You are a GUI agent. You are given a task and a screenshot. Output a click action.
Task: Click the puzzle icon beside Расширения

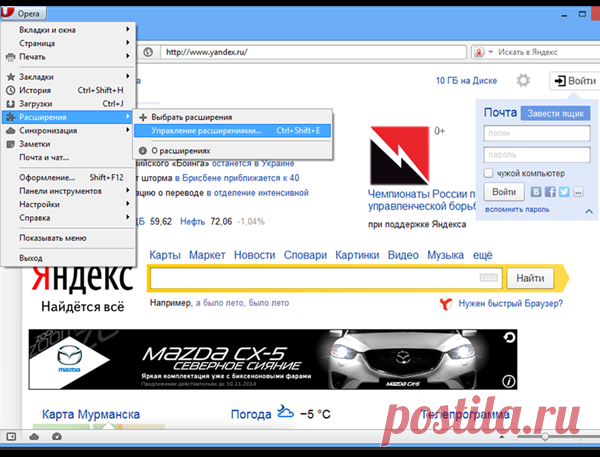click(x=11, y=117)
